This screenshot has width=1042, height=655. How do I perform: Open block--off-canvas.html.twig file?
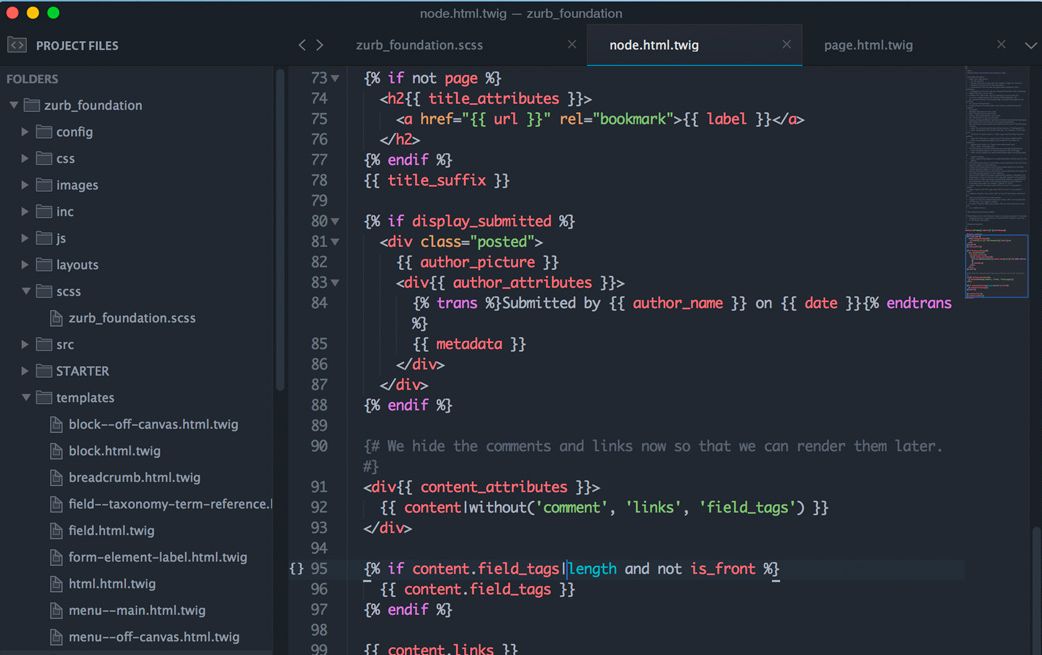point(153,424)
